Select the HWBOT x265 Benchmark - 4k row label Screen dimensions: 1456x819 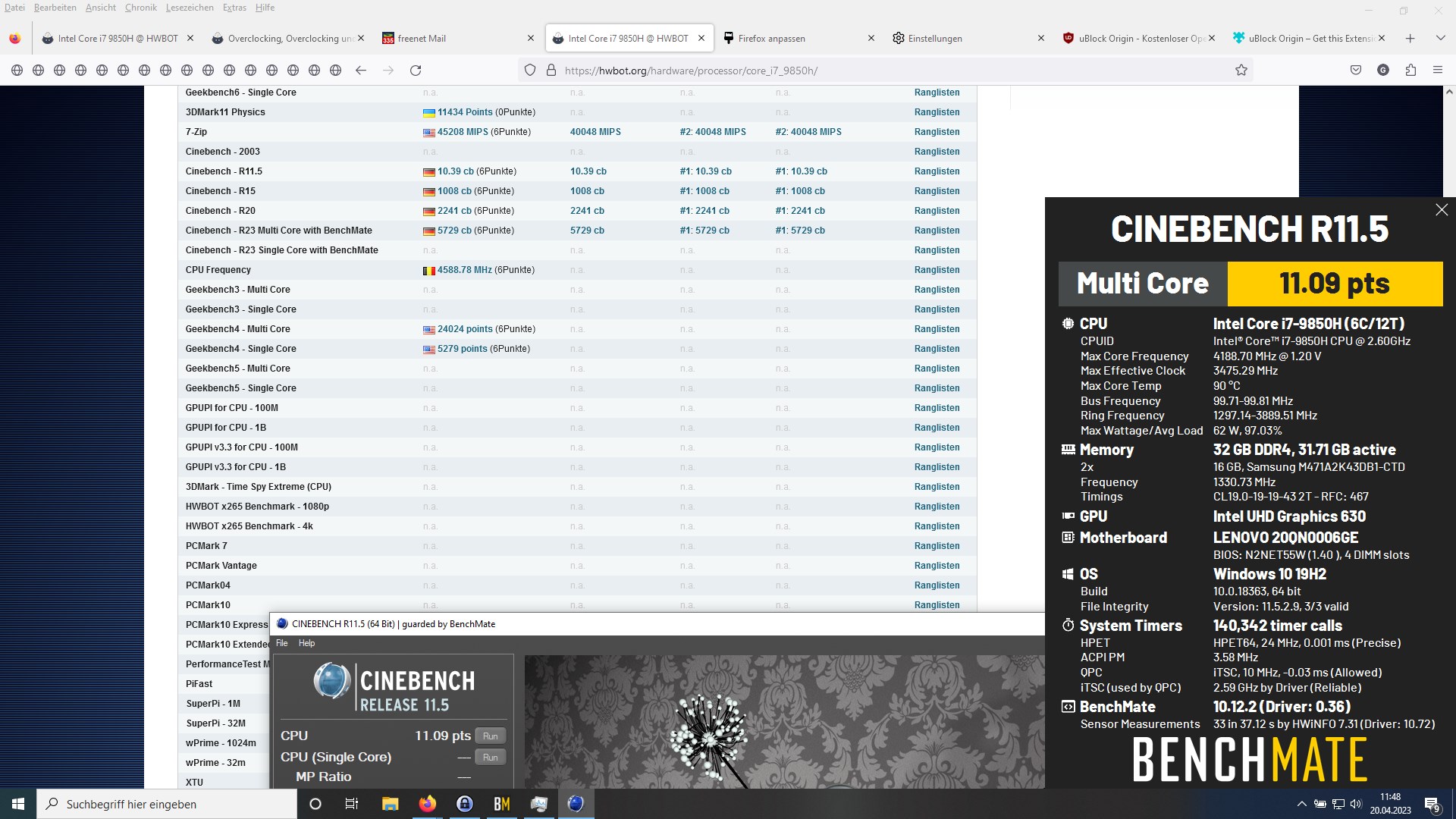point(249,526)
